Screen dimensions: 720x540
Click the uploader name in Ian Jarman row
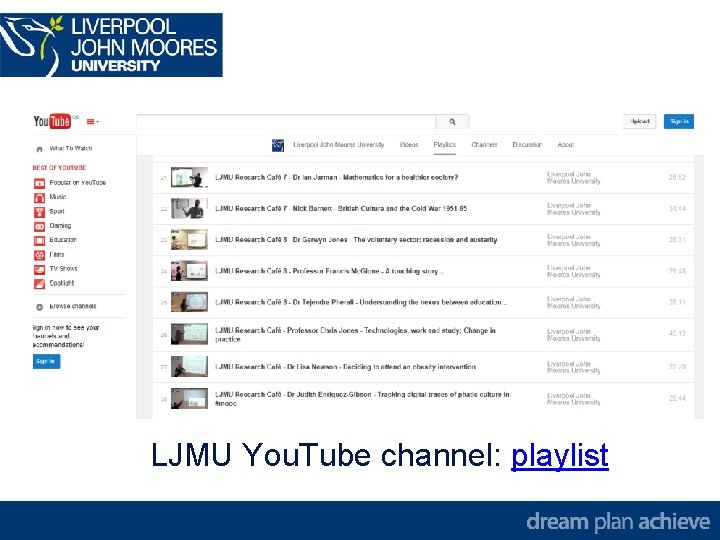[x=574, y=177]
